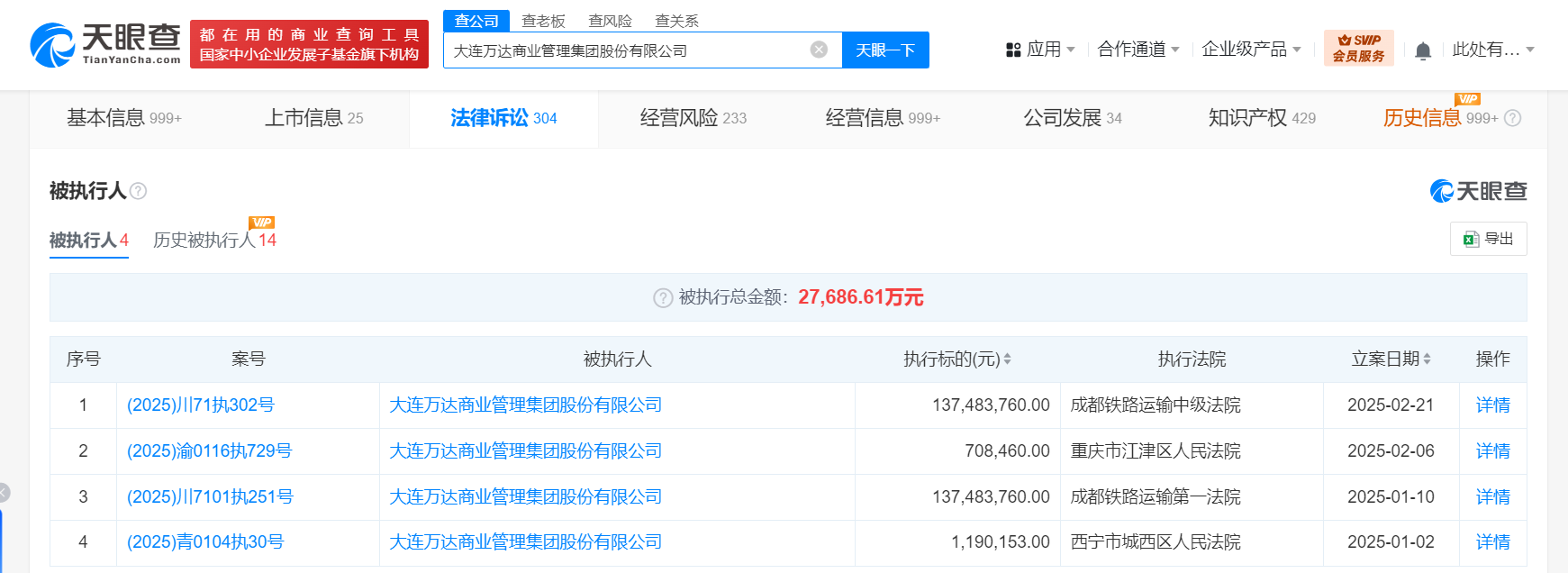Click amount 708,460.00 in row 2
This screenshot has height=573, width=1568.
[1007, 451]
